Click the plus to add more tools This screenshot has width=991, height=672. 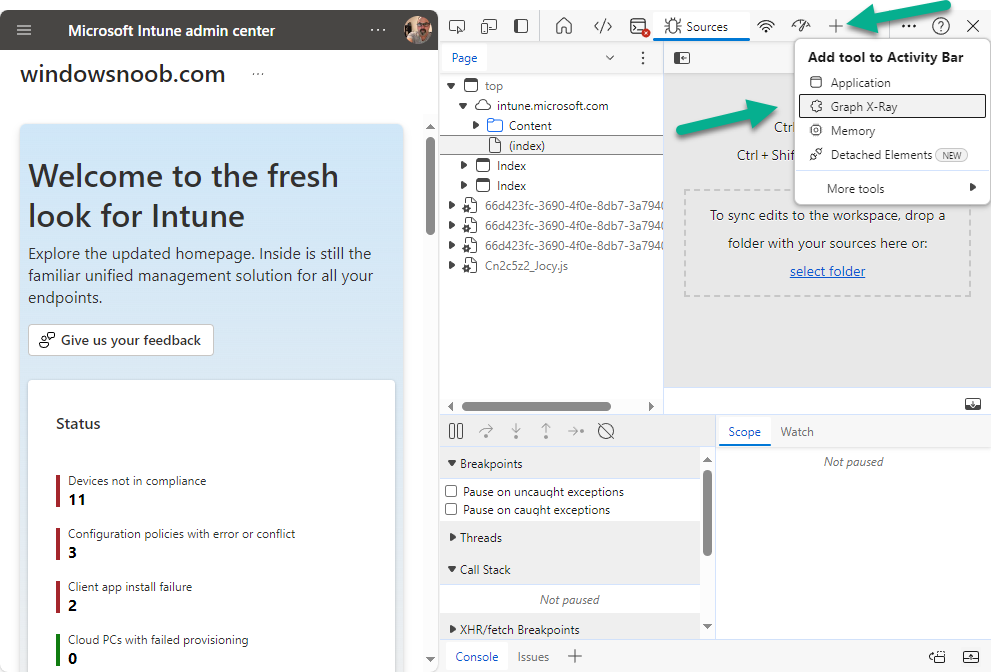(x=836, y=27)
